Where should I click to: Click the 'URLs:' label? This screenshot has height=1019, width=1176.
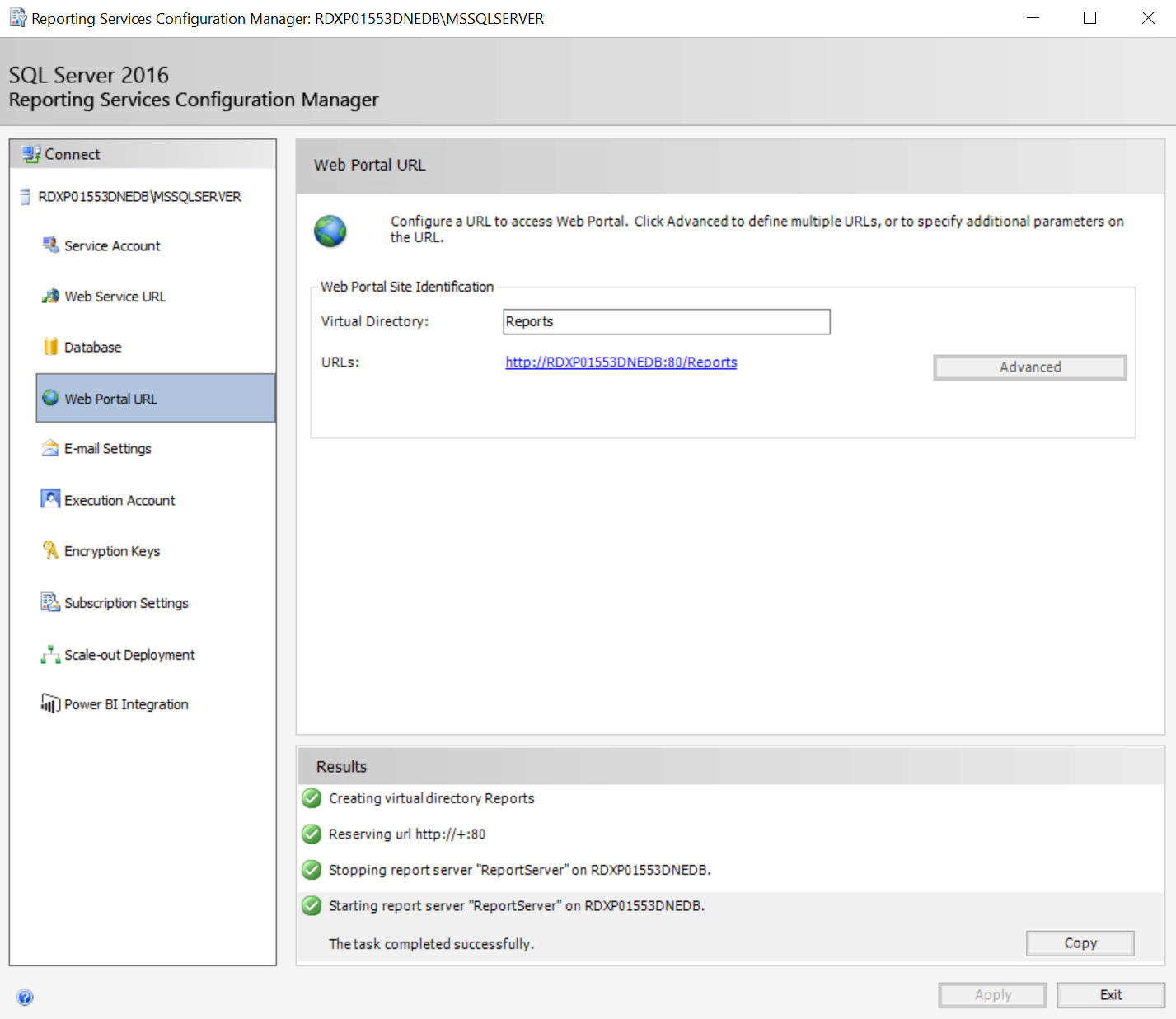[x=340, y=362]
